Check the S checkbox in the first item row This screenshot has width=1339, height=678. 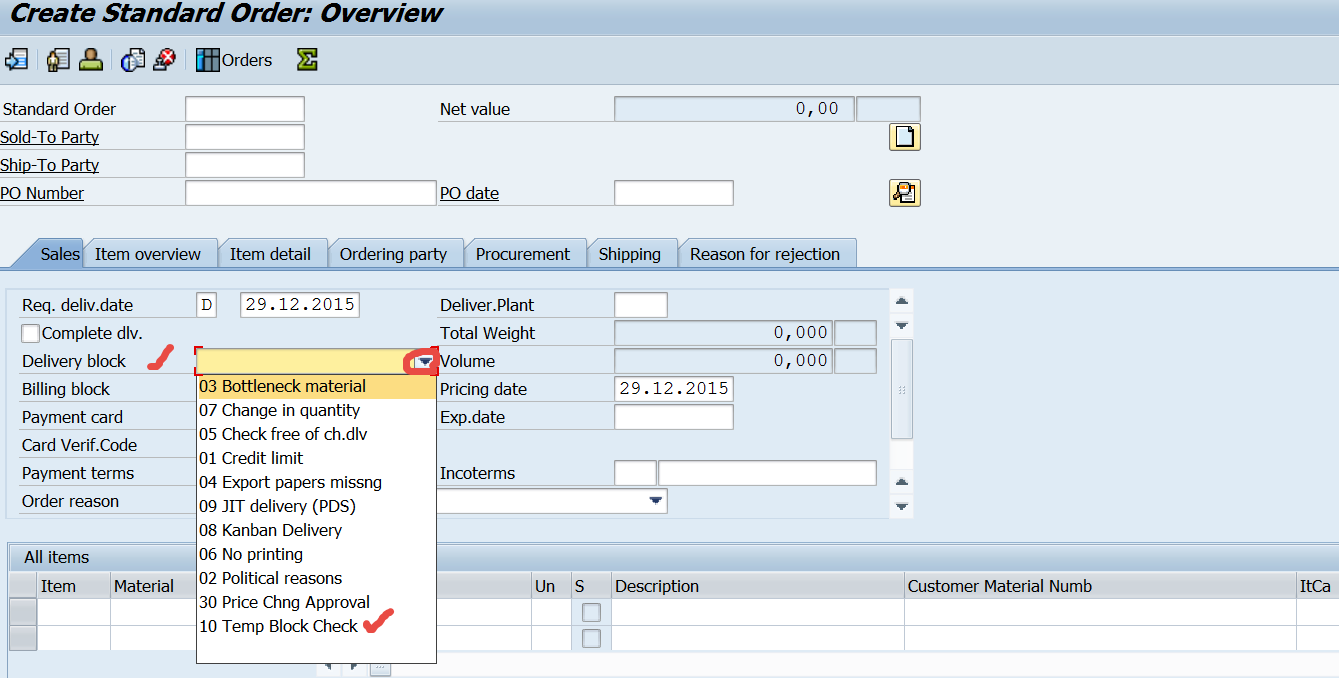tap(591, 612)
